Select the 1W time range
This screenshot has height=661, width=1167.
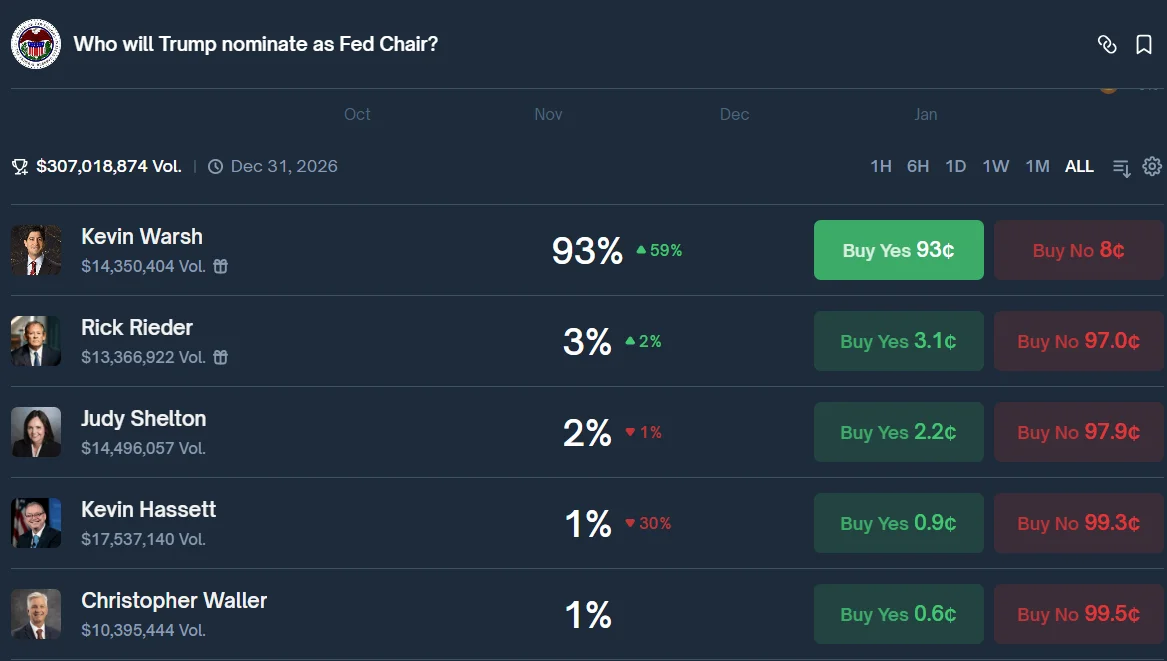(995, 166)
